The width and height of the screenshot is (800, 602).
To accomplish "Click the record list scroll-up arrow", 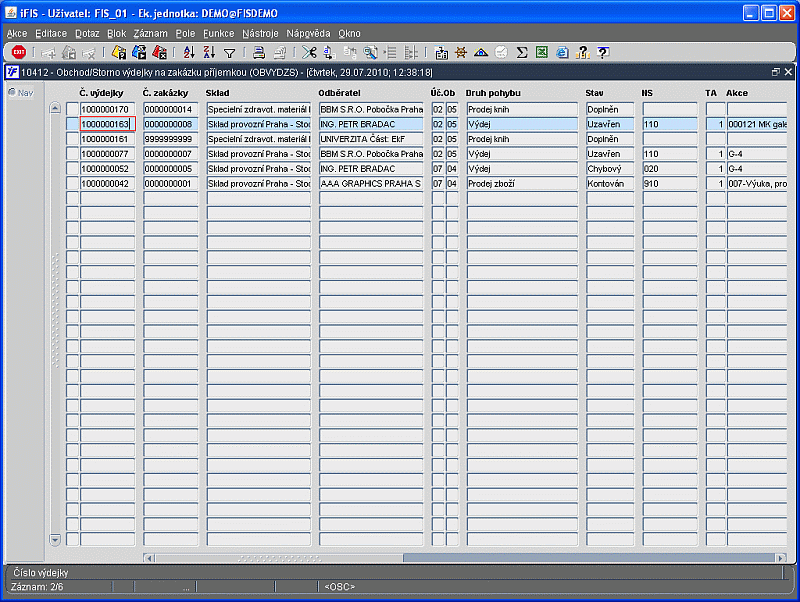I will 55,108.
